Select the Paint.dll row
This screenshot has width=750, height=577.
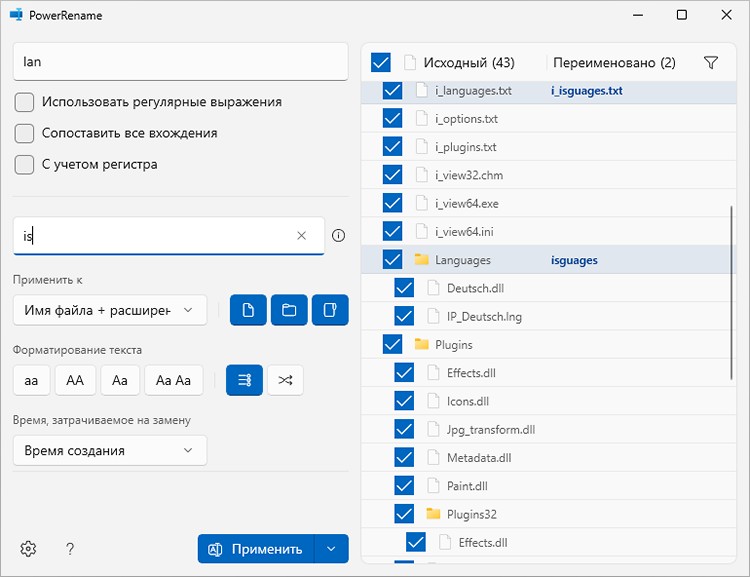click(548, 486)
